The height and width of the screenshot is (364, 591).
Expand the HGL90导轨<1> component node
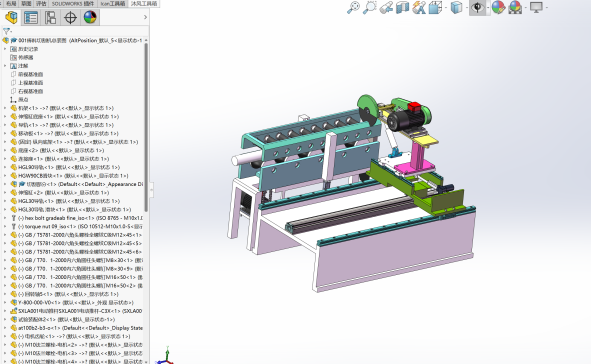(x=5, y=167)
